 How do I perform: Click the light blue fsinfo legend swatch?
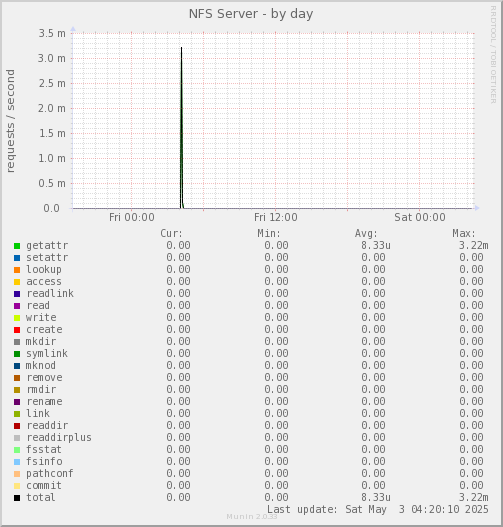coord(17,462)
